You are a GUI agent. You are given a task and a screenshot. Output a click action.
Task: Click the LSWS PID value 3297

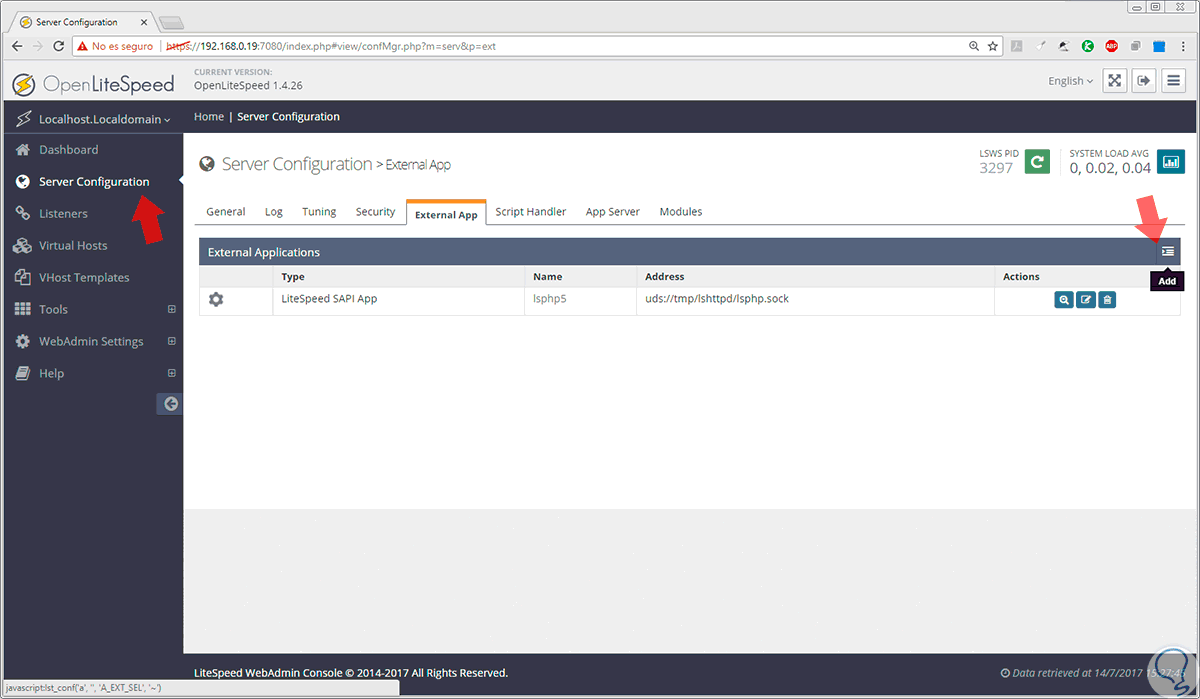[996, 168]
